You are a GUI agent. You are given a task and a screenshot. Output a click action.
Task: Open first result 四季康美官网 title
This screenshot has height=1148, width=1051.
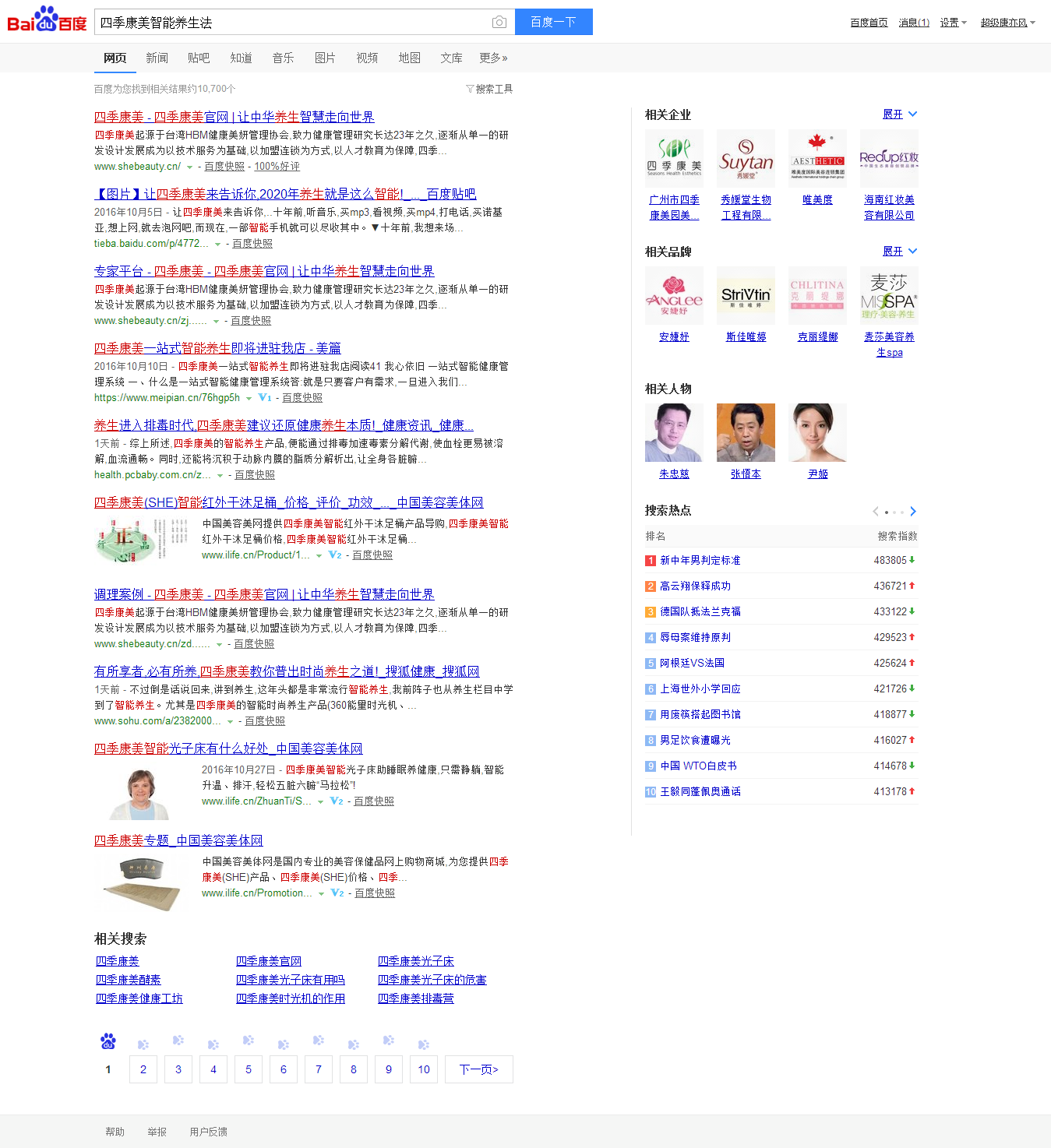234,117
